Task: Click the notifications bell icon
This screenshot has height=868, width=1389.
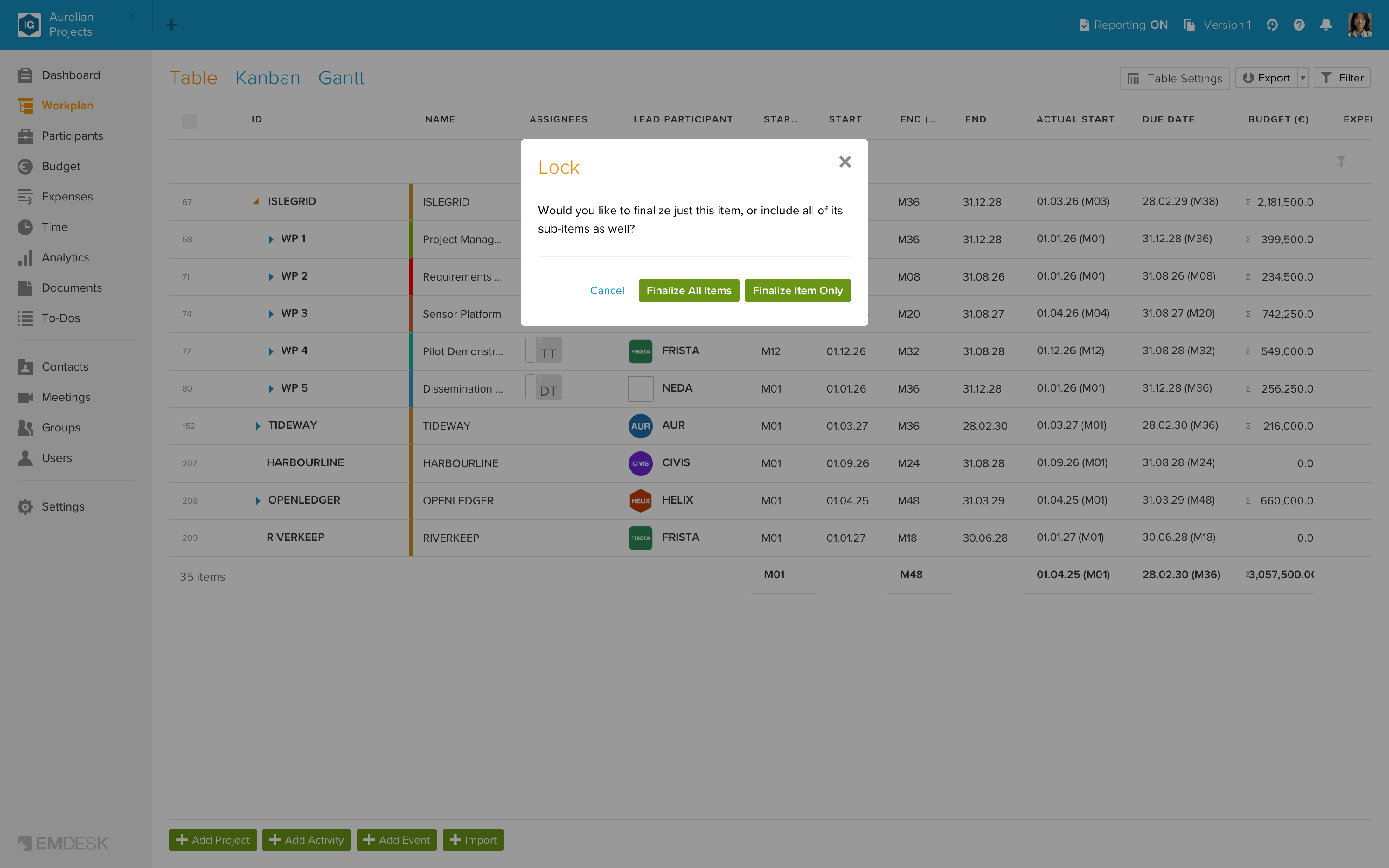Action: [x=1326, y=25]
